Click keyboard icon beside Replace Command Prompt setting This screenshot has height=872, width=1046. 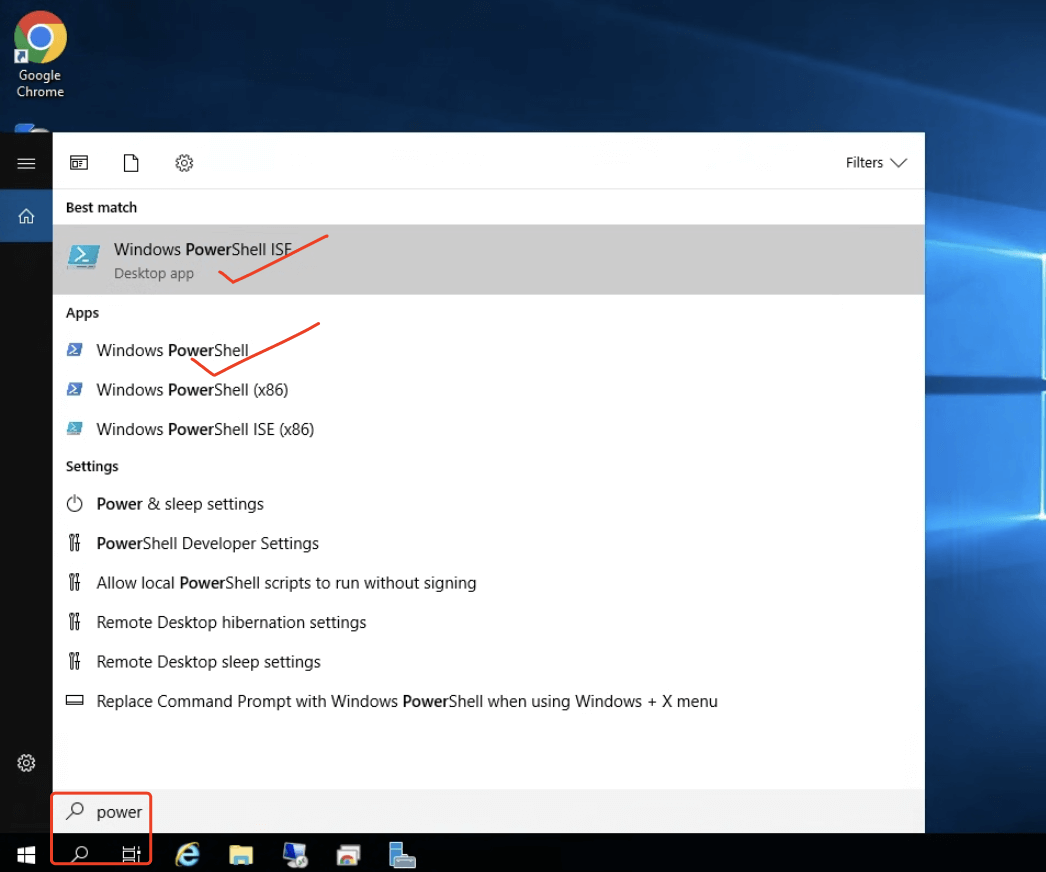(x=75, y=701)
